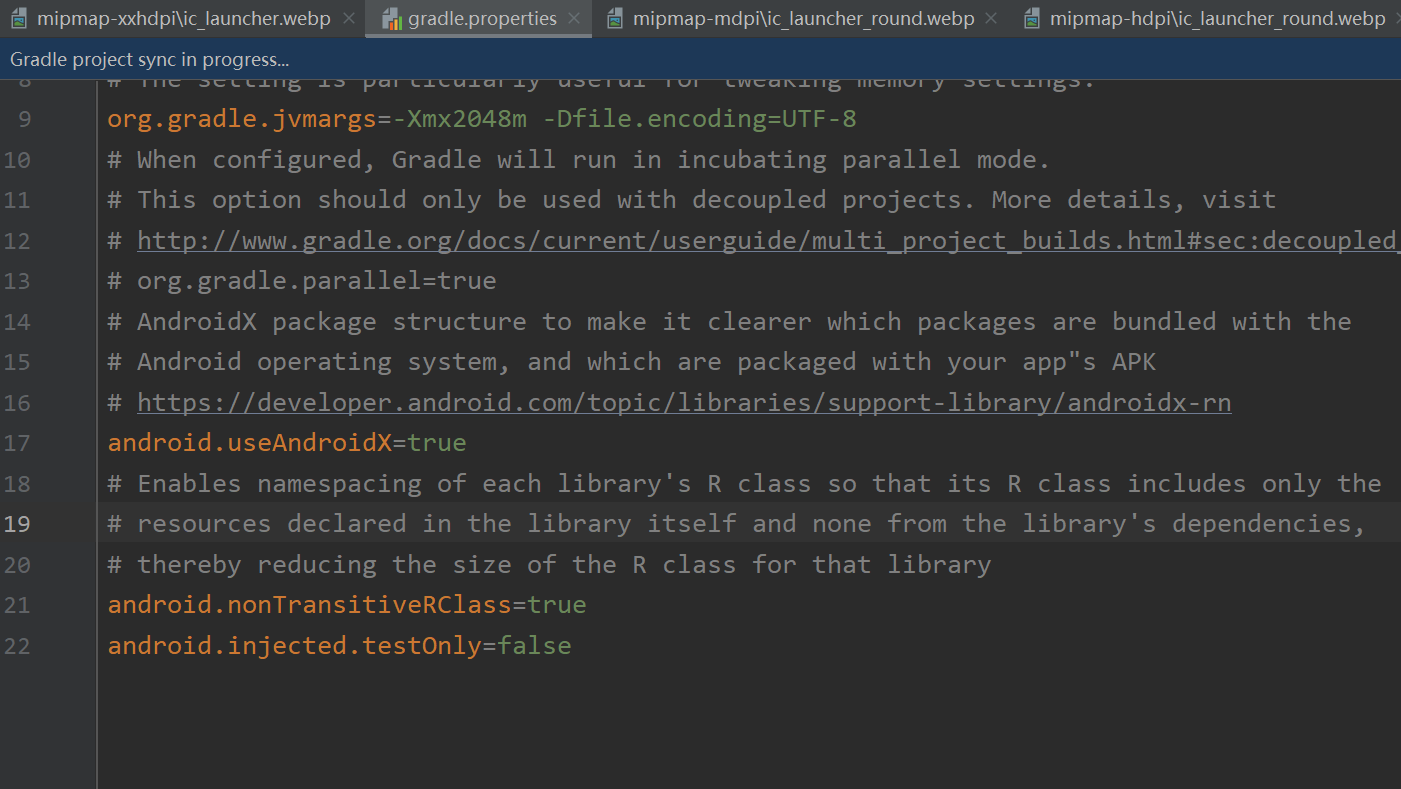This screenshot has height=789, width=1401.
Task: Switch to mipmap-xxhdpi\ic_launcher.webp tab
Action: pyautogui.click(x=183, y=18)
